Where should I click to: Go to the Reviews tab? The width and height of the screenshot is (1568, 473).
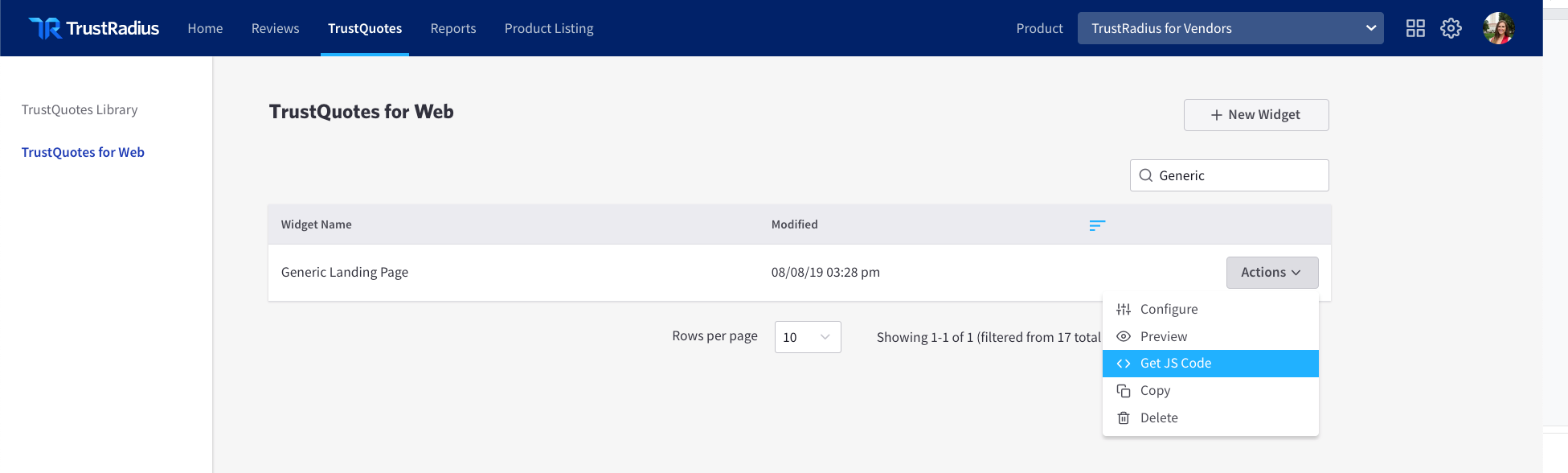(276, 28)
